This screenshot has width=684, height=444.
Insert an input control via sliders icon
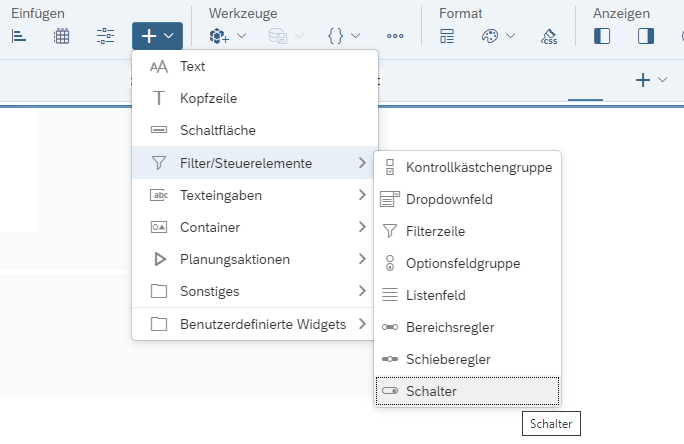(105, 36)
